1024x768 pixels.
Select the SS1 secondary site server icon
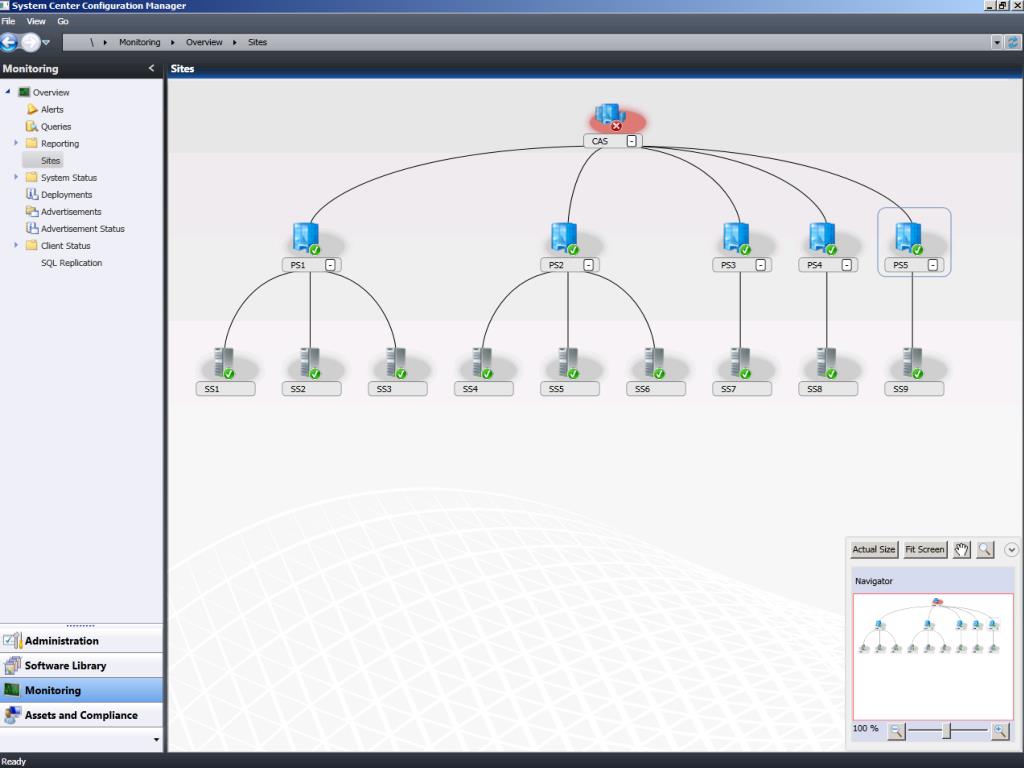pyautogui.click(x=225, y=362)
